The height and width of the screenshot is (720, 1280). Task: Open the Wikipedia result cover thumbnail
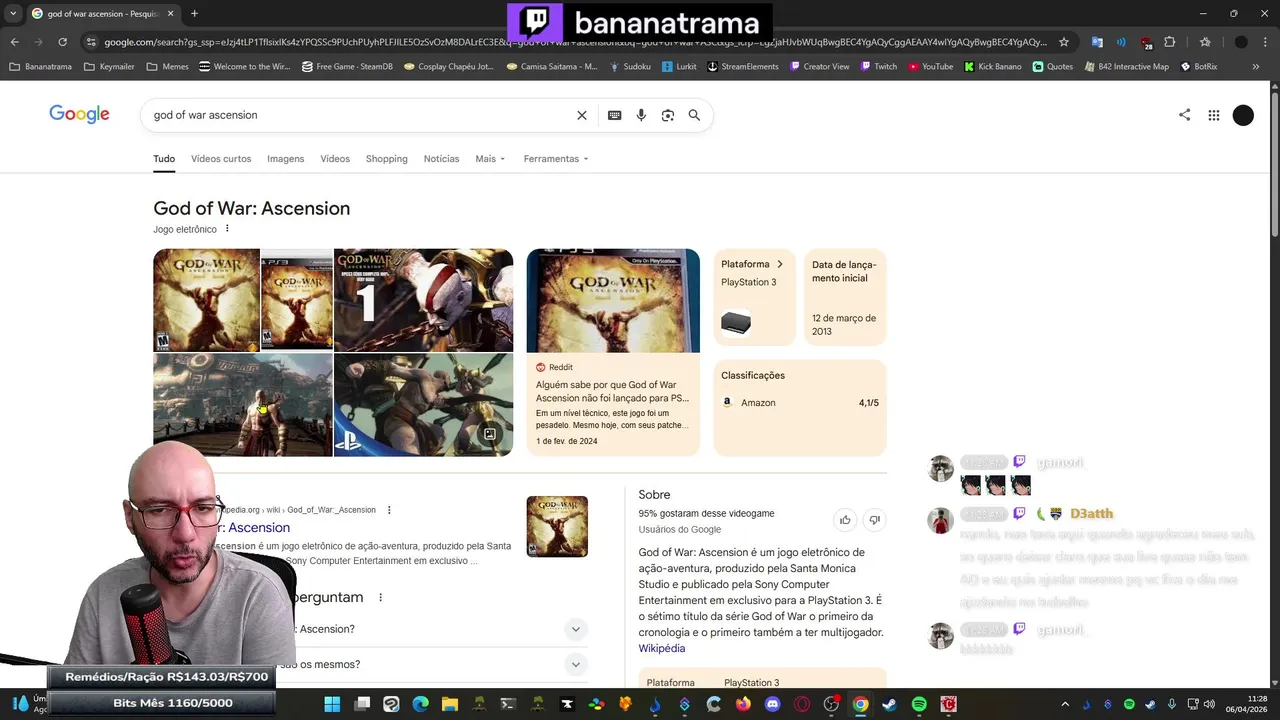pos(557,527)
